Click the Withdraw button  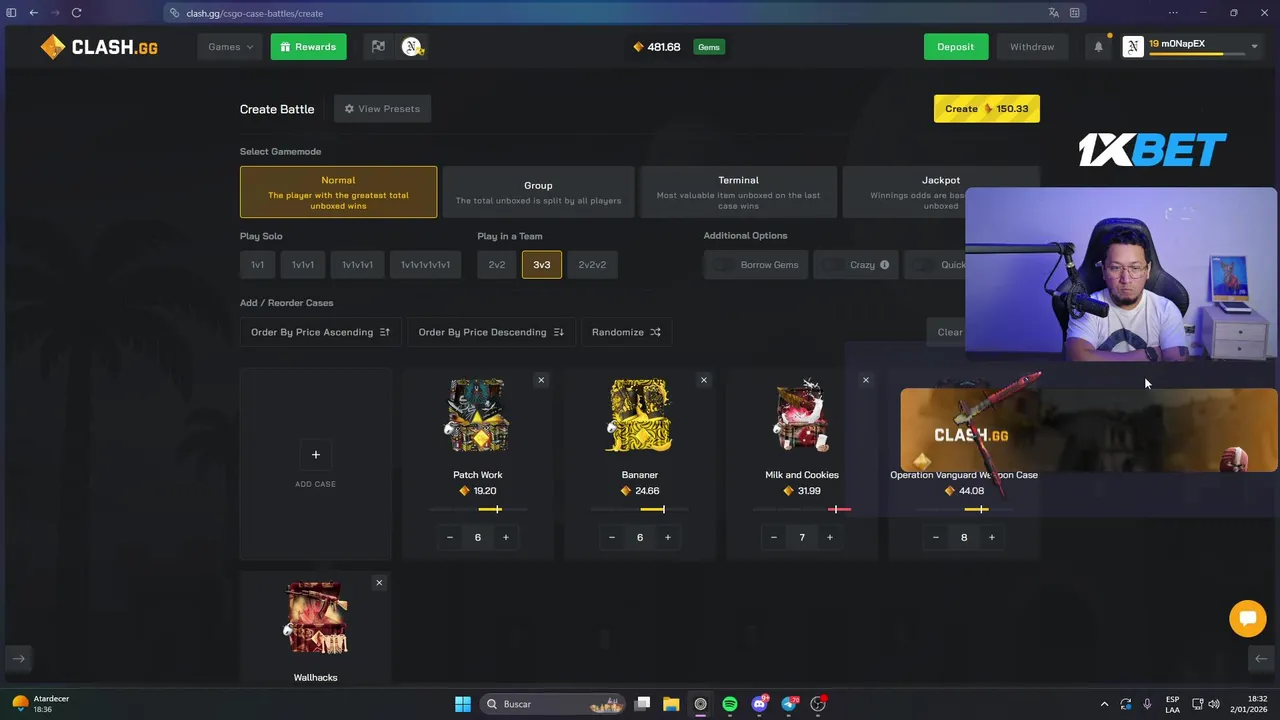(x=1032, y=47)
